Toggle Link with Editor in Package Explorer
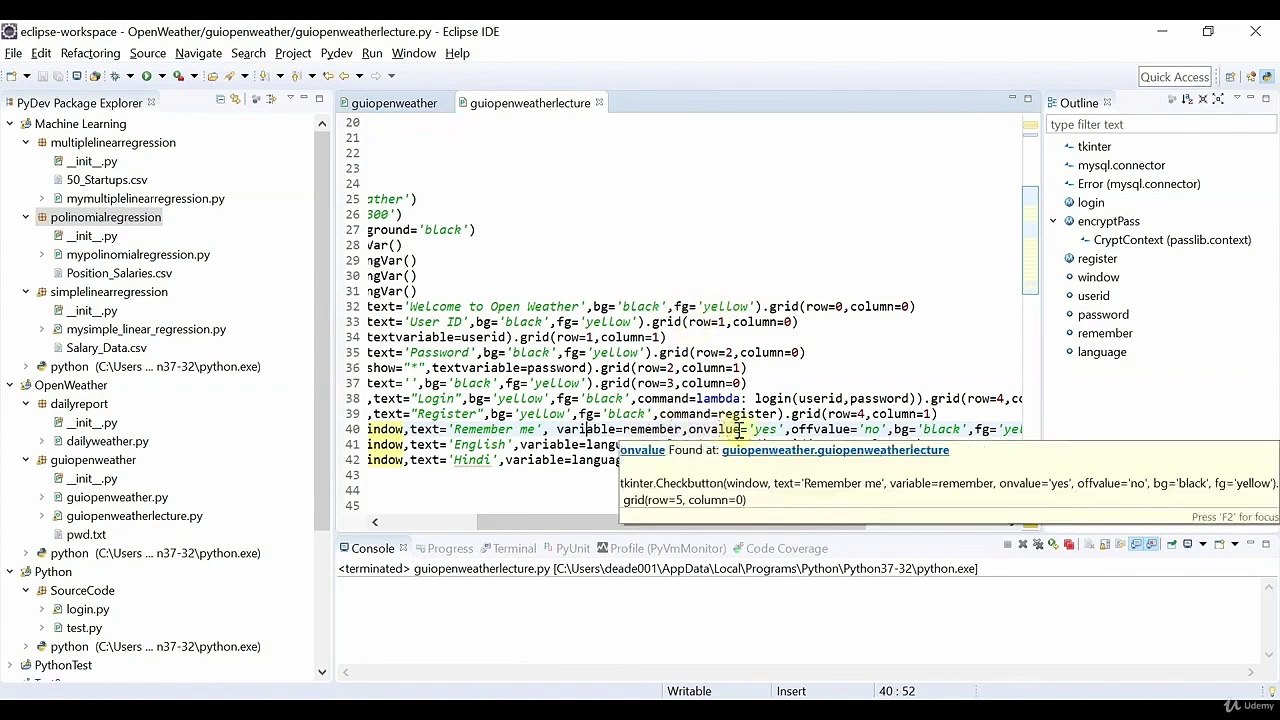The image size is (1280, 720). (x=235, y=99)
